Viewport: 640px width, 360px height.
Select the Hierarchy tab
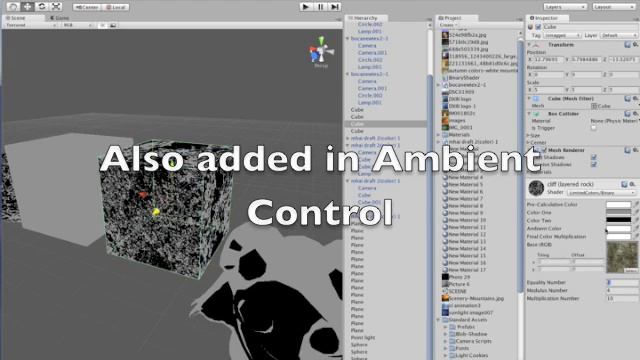point(365,18)
